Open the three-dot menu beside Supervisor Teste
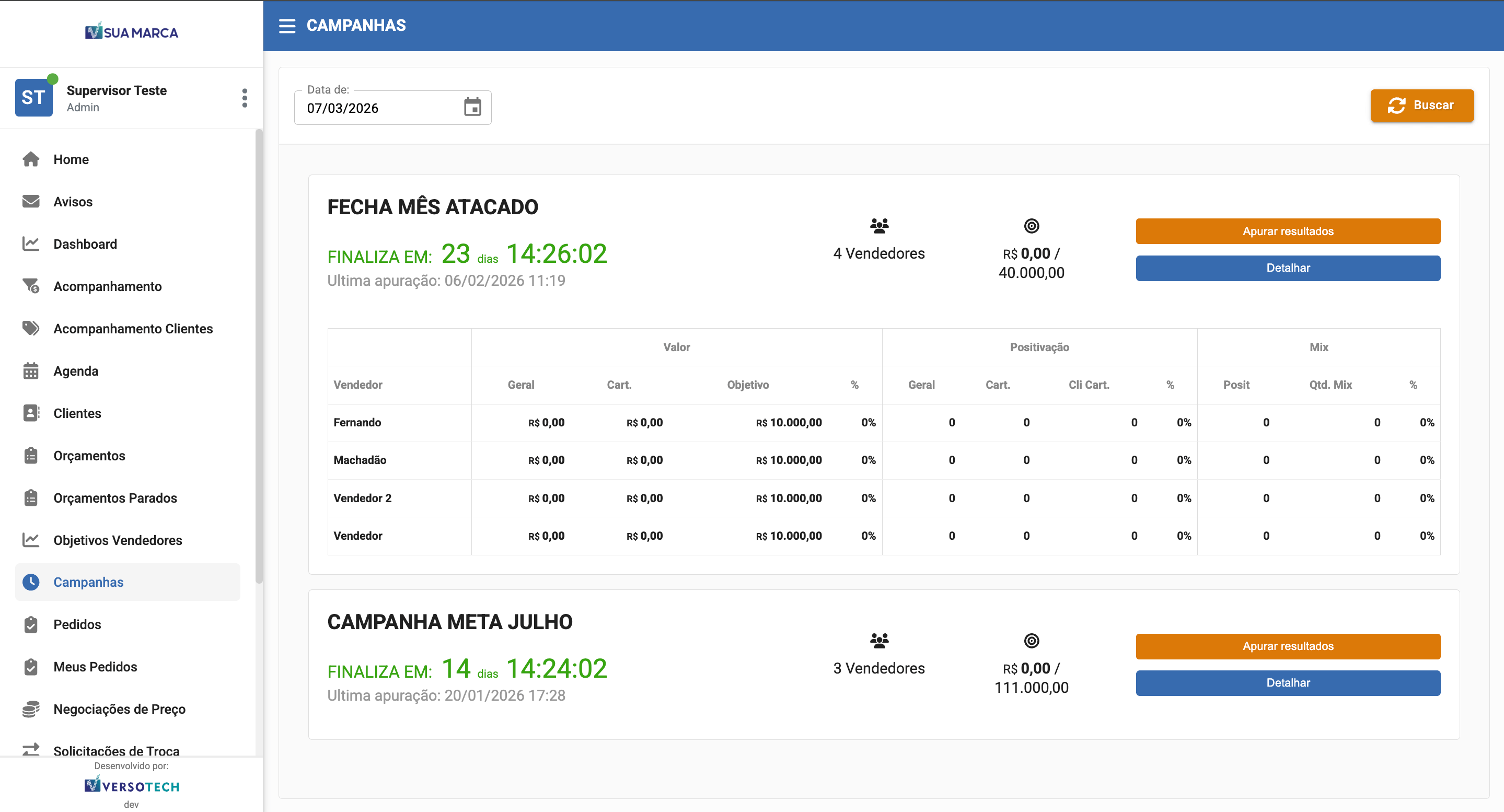The image size is (1504, 812). pos(245,98)
